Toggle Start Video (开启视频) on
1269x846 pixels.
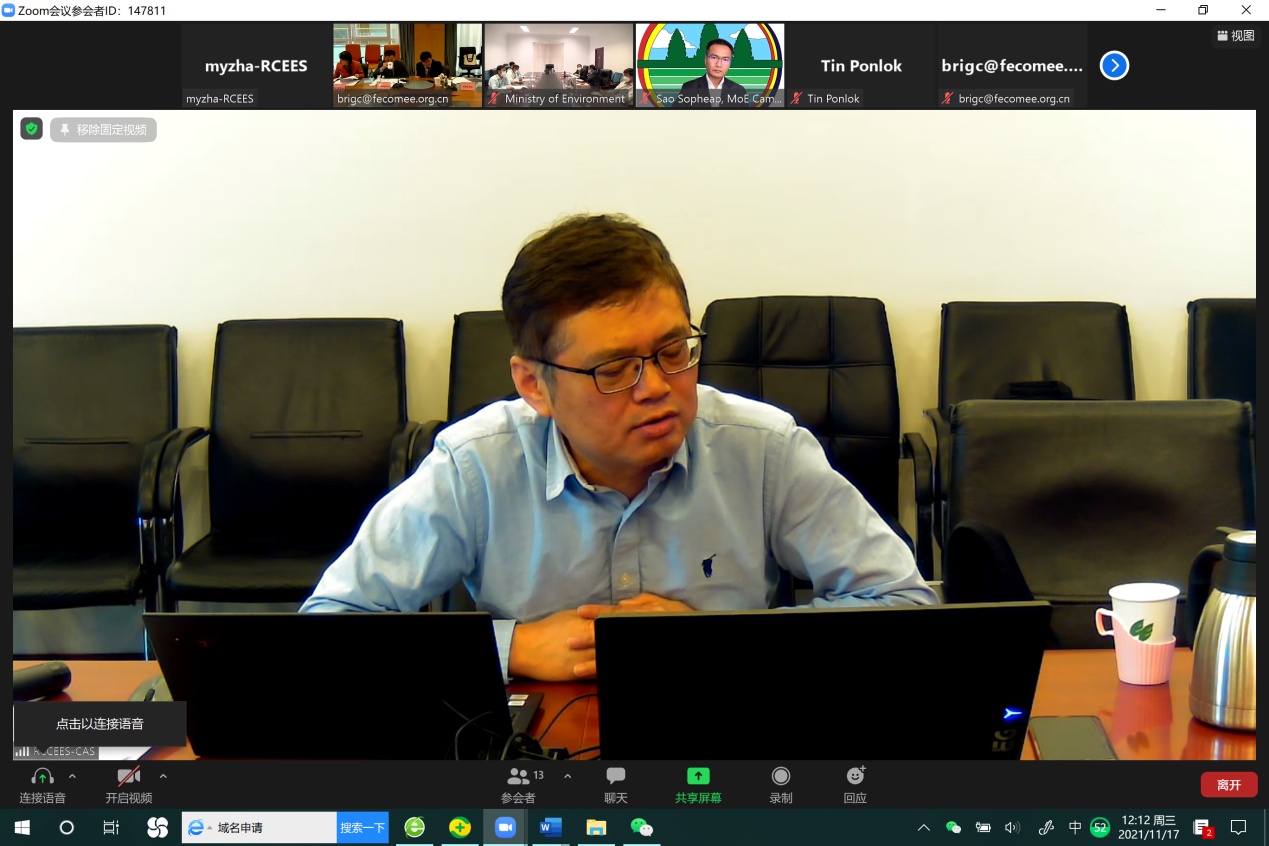pyautogui.click(x=128, y=785)
